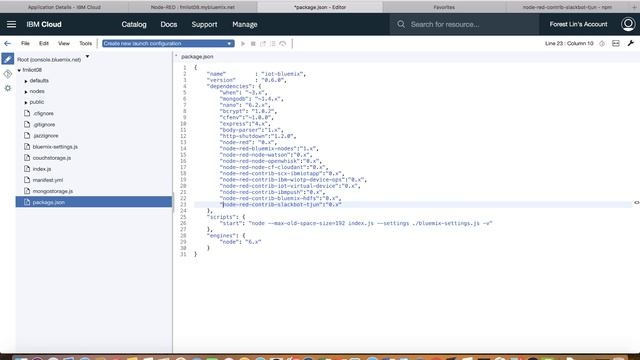Image resolution: width=640 pixels, height=360 pixels.
Task: Open couchstorage.js in file tree
Action: 51,158
